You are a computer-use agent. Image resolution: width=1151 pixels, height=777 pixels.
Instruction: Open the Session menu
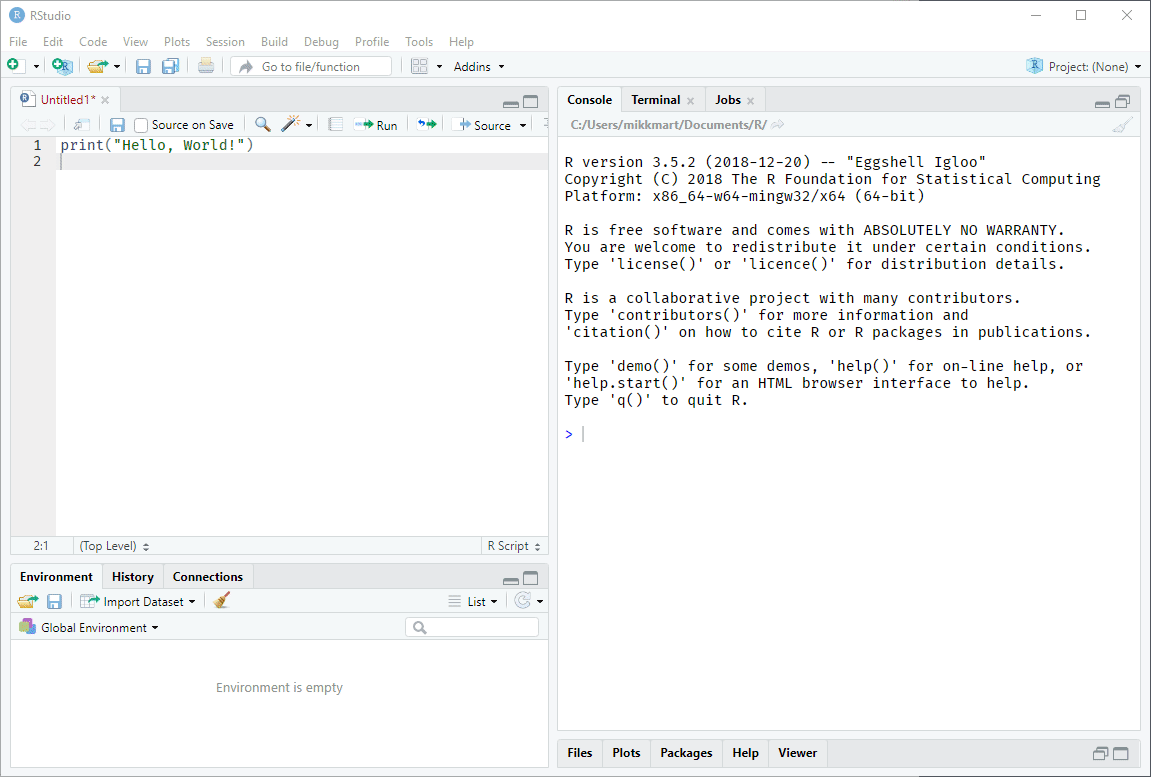pos(225,41)
